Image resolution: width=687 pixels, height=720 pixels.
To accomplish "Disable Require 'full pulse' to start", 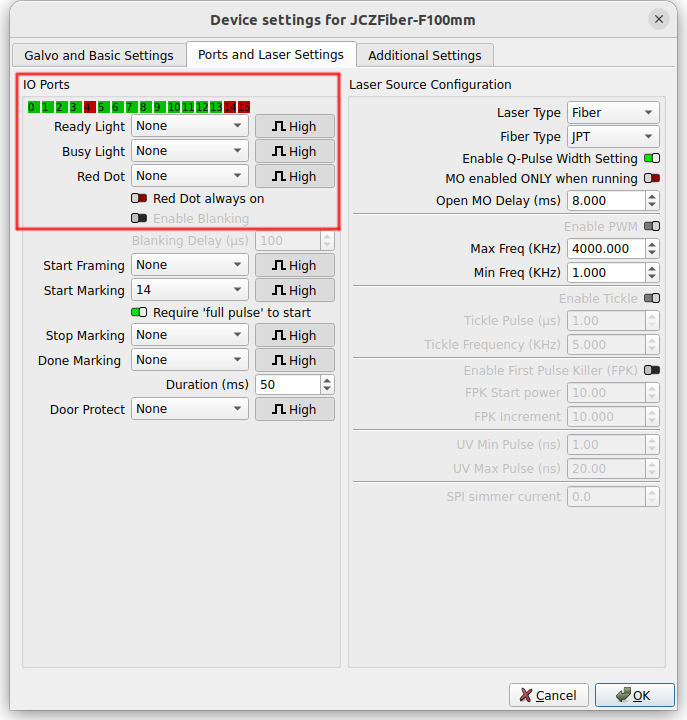I will (139, 312).
